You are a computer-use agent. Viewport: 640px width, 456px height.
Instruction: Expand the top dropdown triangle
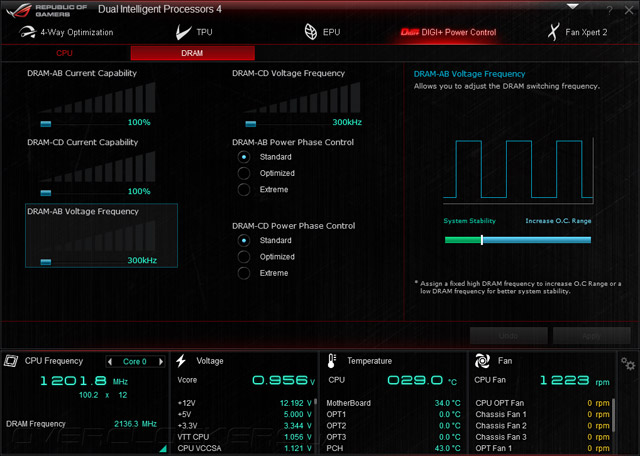[572, 7]
